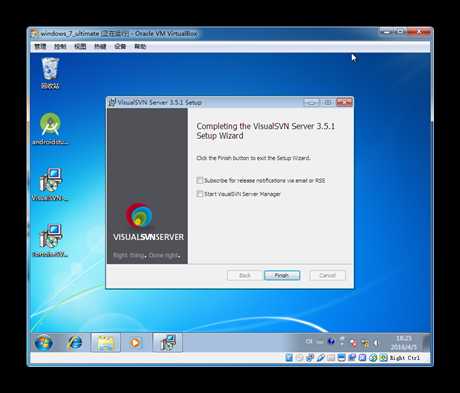Open Windows Explorer from the taskbar

pyautogui.click(x=106, y=343)
